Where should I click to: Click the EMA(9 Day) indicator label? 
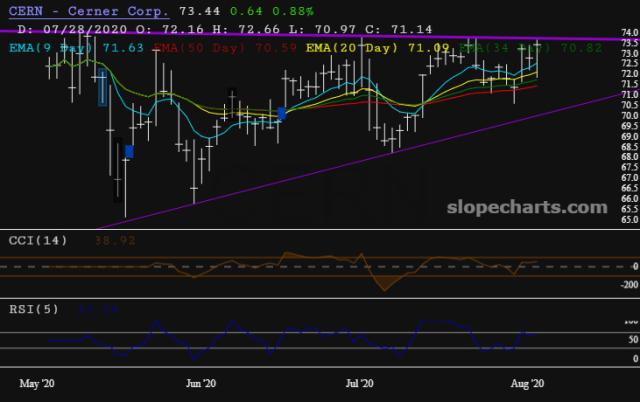[x=50, y=45]
